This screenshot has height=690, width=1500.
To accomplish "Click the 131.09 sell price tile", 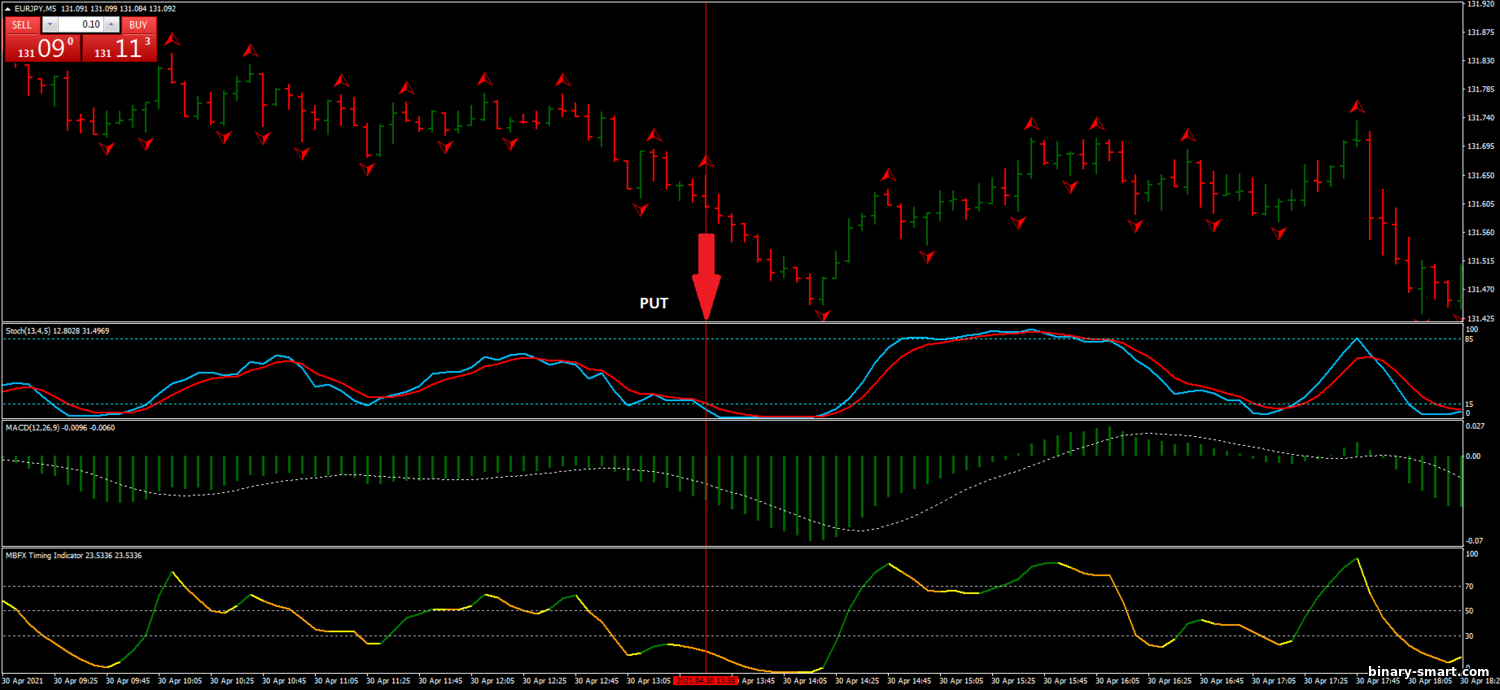I will click(41, 49).
